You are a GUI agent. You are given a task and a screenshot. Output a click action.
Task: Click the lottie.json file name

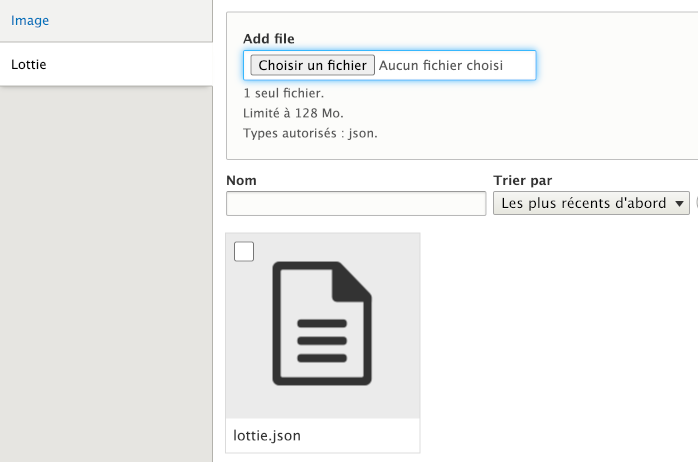[267, 435]
